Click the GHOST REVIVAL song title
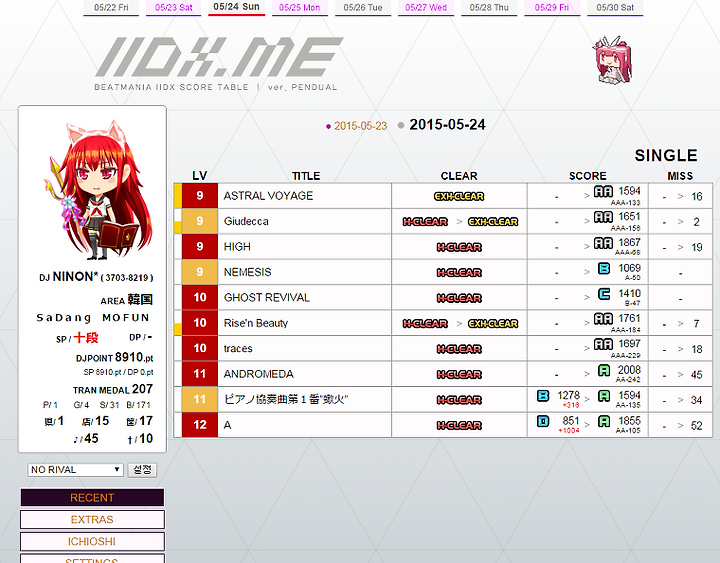Image resolution: width=720 pixels, height=563 pixels. point(267,298)
